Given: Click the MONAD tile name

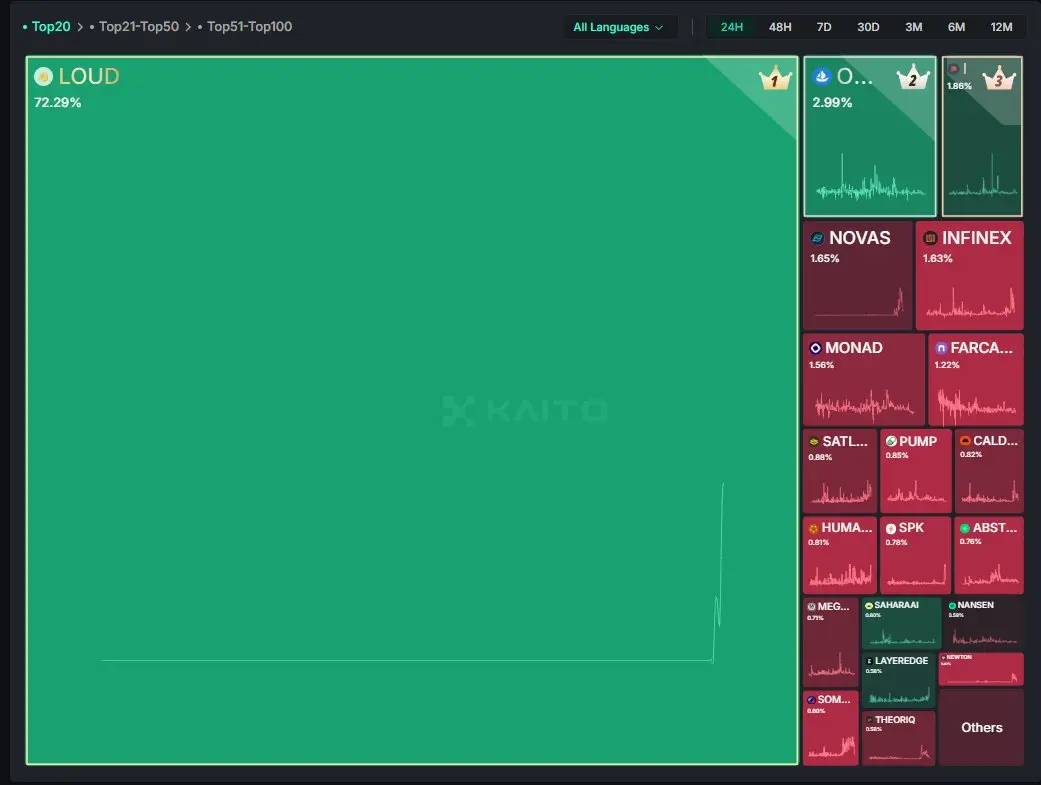Looking at the screenshot, I should point(853,348).
